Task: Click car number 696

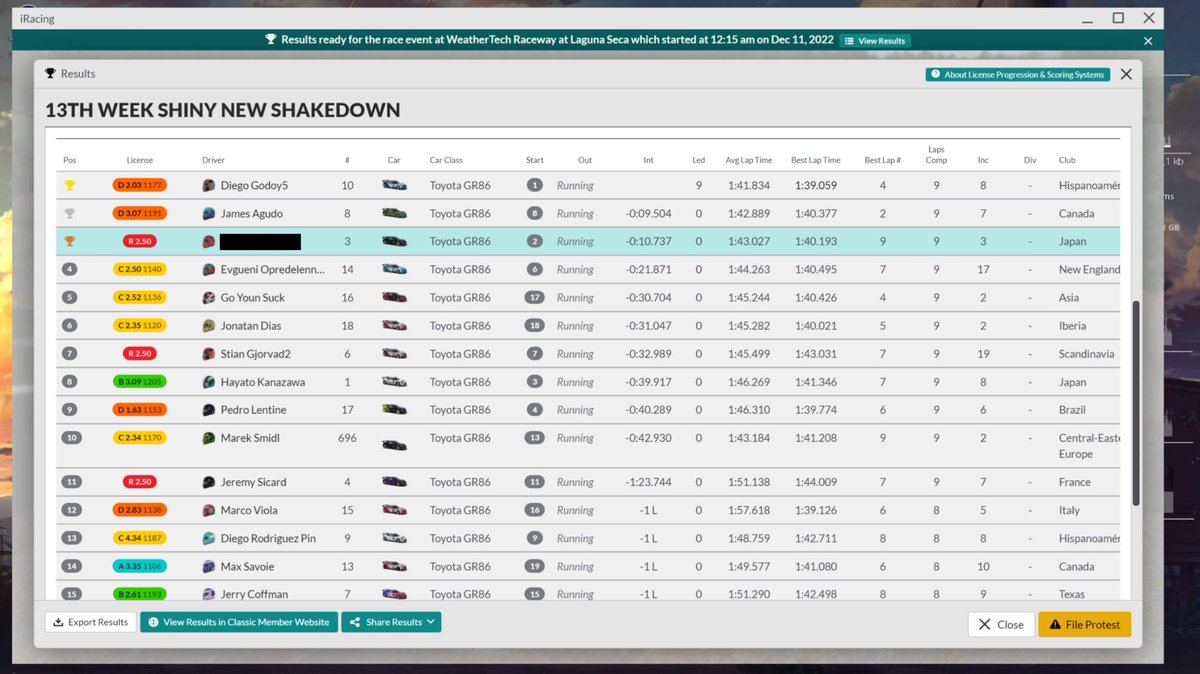Action: 347,437
